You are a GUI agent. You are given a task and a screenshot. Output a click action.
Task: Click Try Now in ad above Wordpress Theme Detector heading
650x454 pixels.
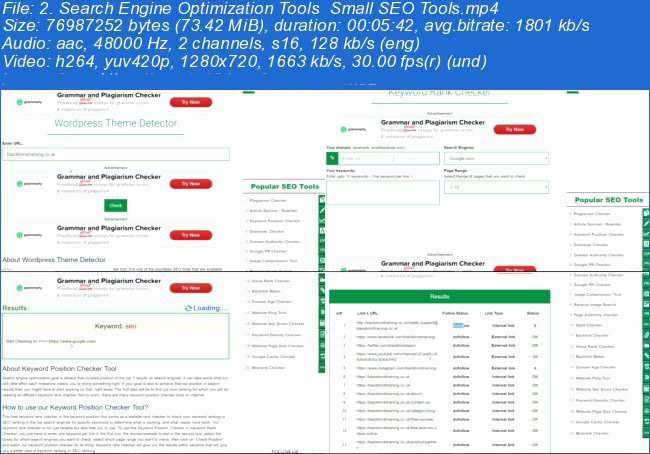[191, 102]
